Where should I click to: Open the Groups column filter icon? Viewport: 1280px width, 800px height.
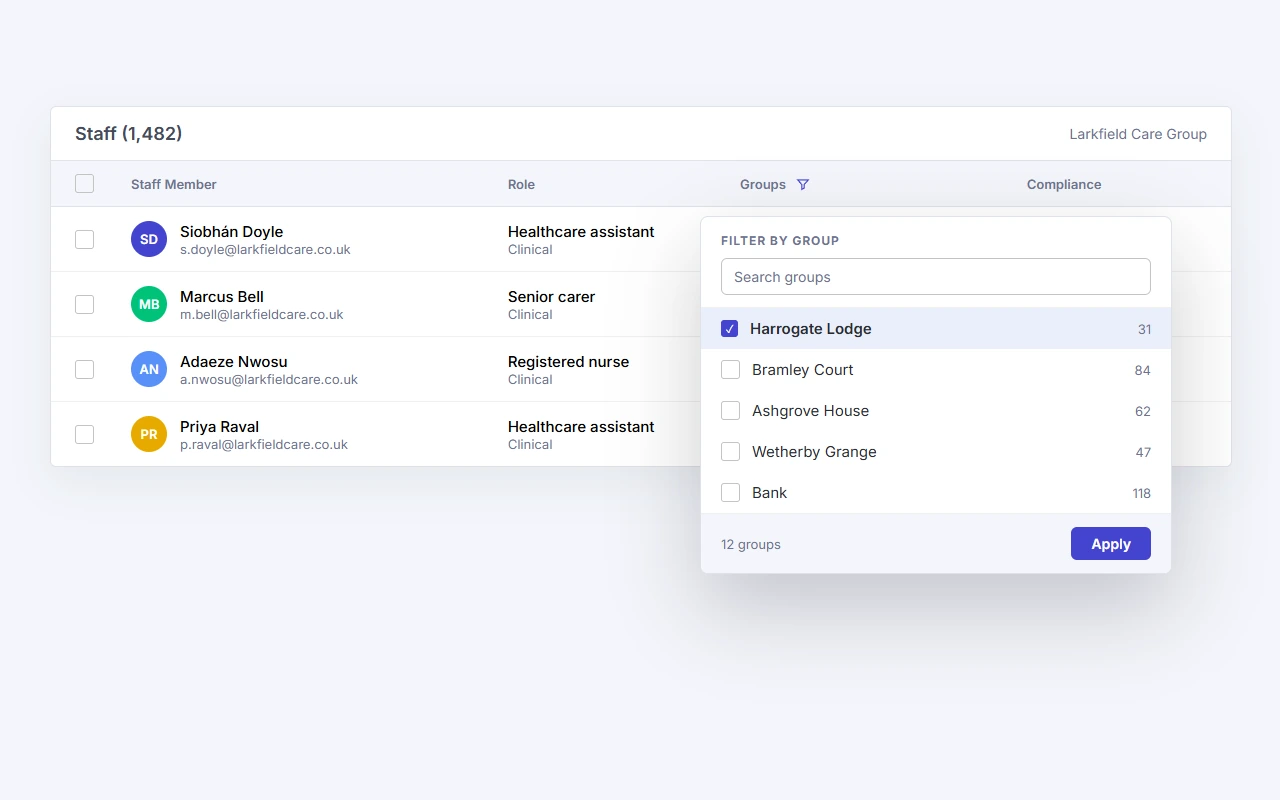coord(802,184)
